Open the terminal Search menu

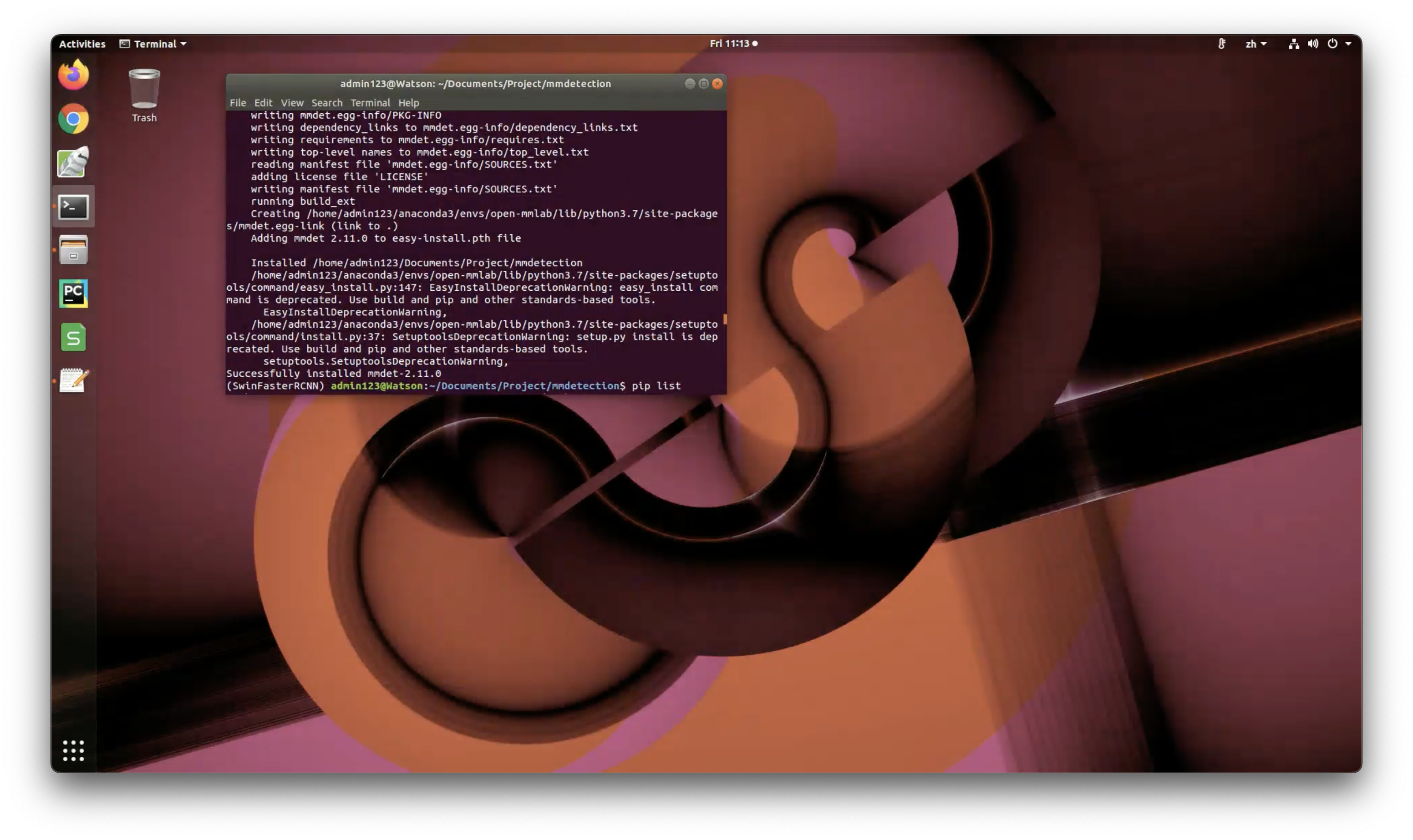(x=327, y=102)
